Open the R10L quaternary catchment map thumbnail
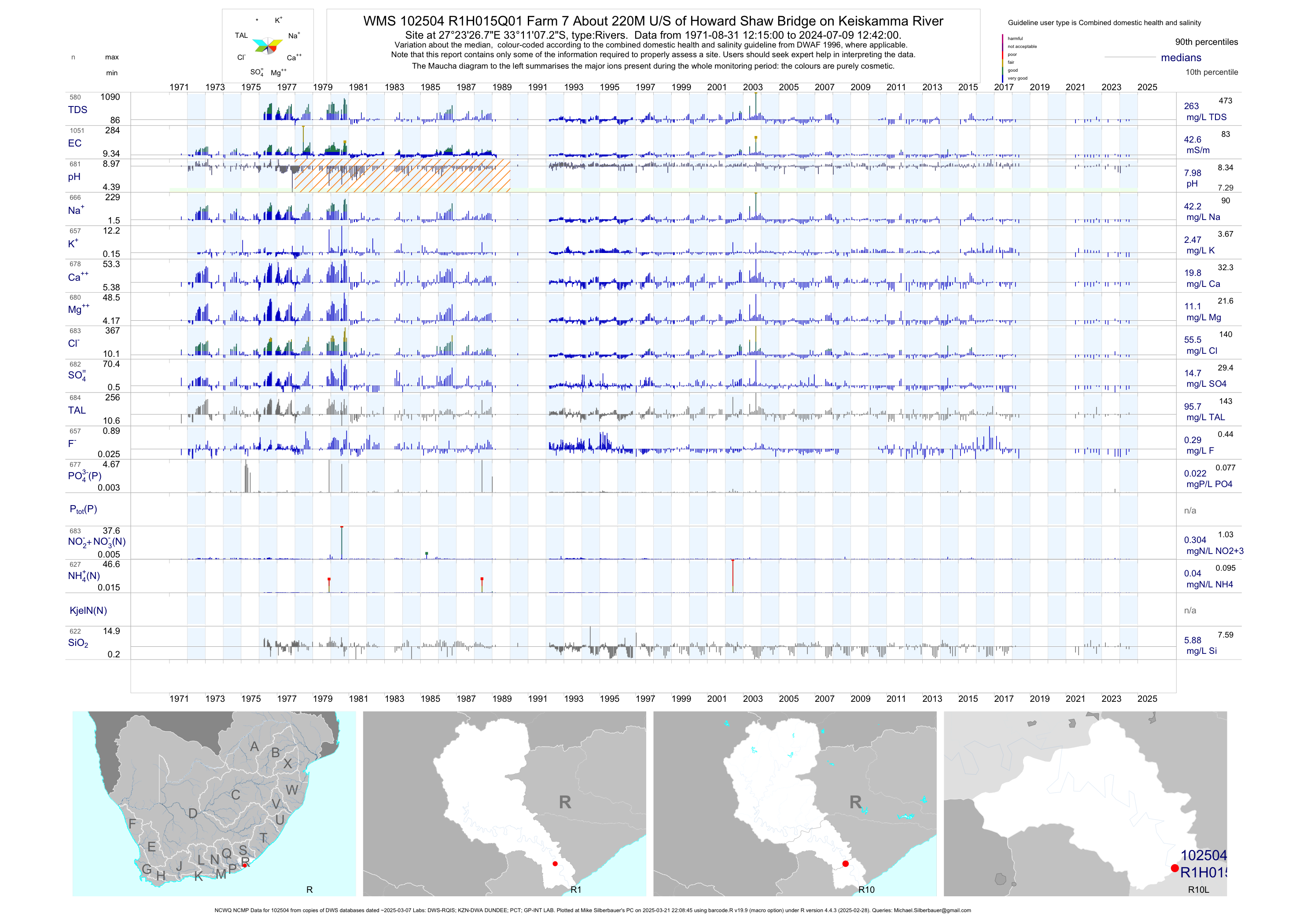Image resolution: width=1307 pixels, height=924 pixels. (1085, 803)
